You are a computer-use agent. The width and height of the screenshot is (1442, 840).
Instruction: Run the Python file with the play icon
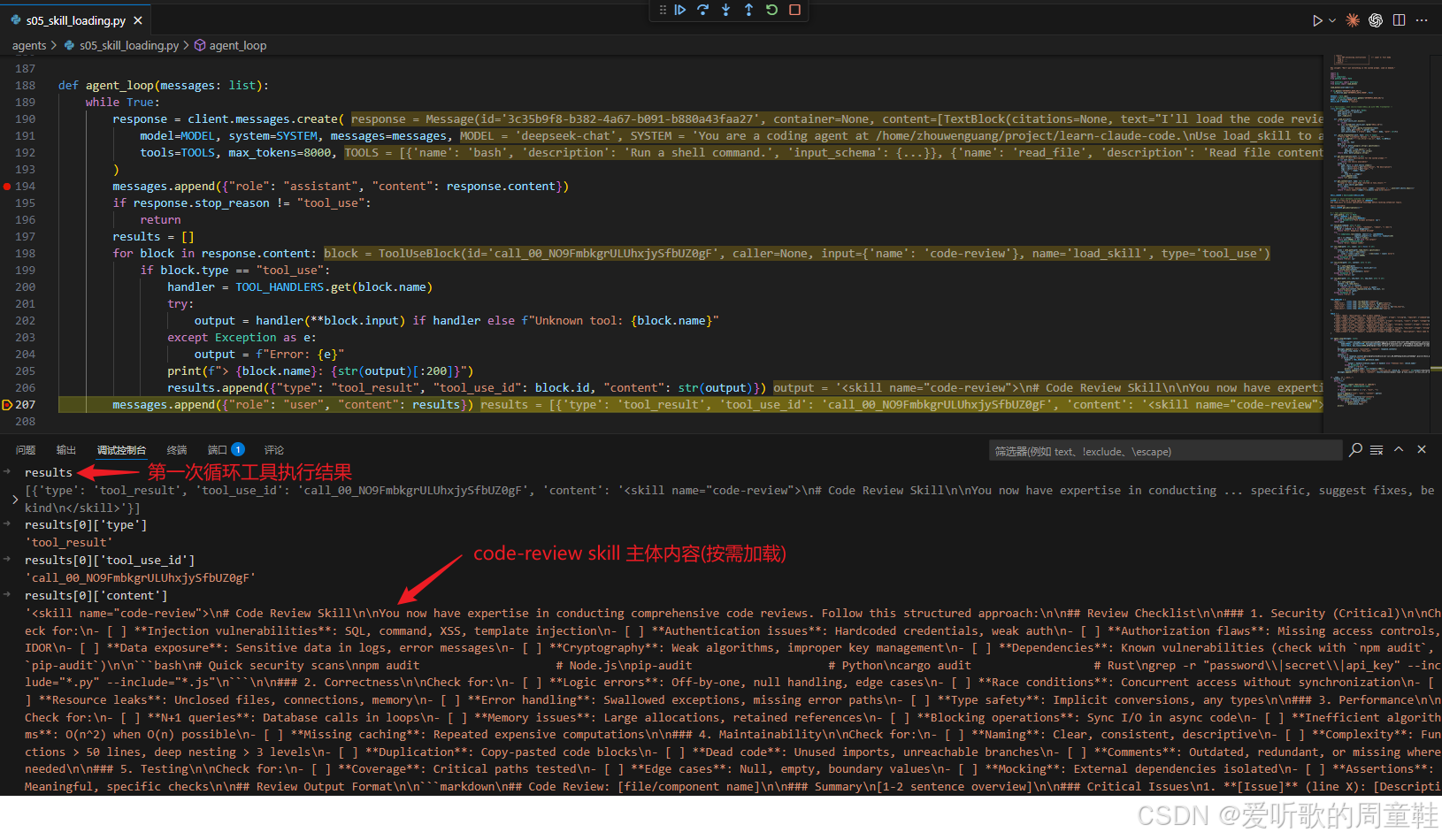(1317, 20)
